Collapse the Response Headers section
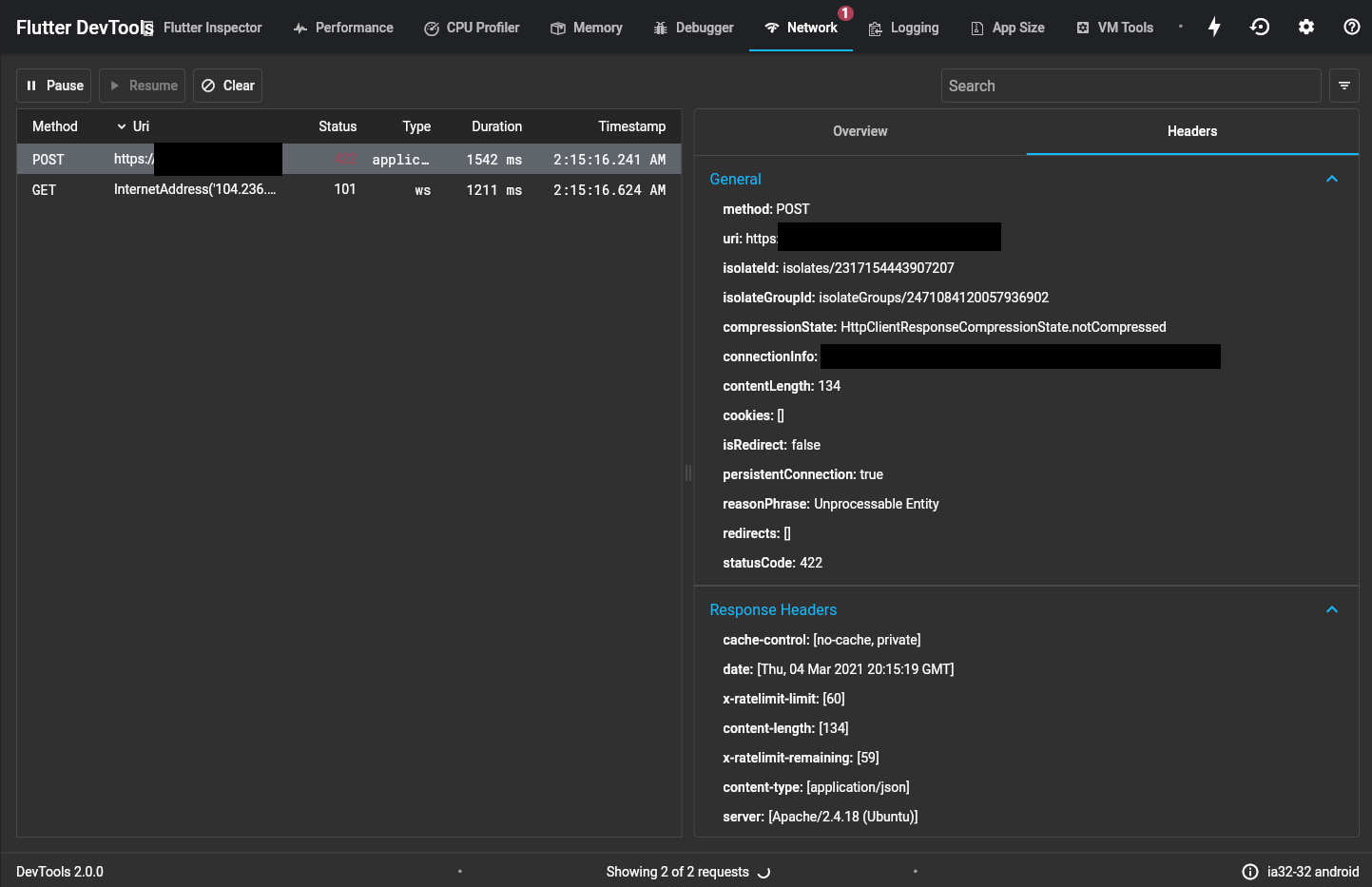Viewport: 1372px width, 887px height. pos(1332,608)
